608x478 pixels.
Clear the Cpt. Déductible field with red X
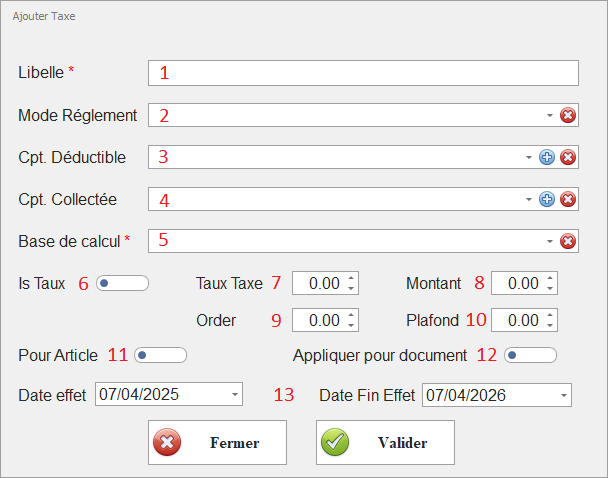click(x=568, y=157)
